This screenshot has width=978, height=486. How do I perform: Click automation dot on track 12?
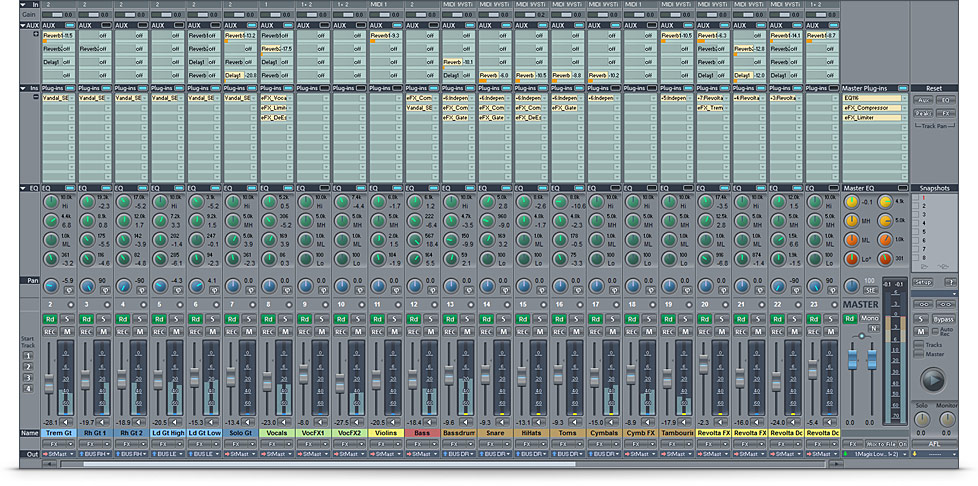click(435, 304)
